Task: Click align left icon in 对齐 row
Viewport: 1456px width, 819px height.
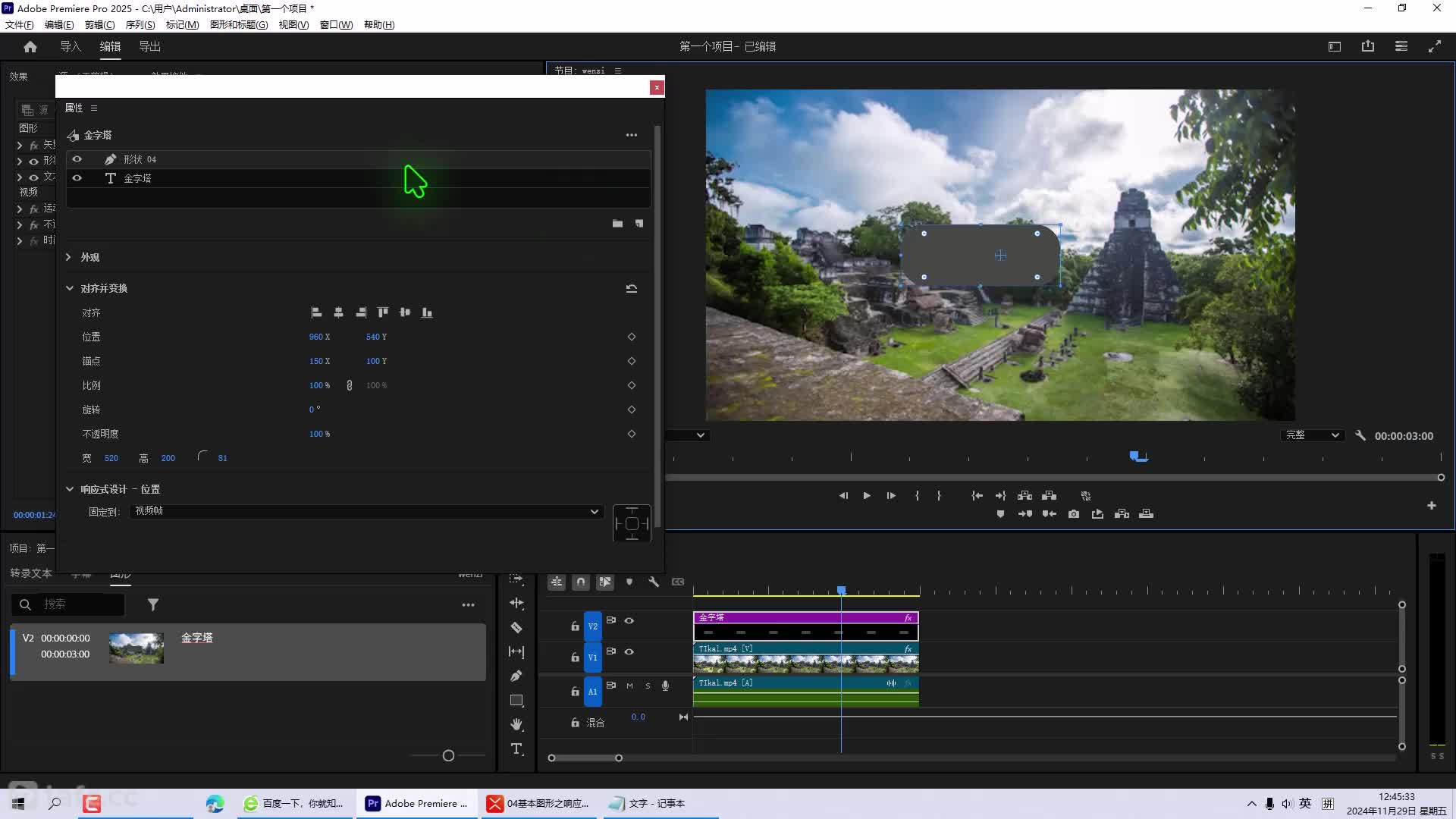Action: point(316,312)
